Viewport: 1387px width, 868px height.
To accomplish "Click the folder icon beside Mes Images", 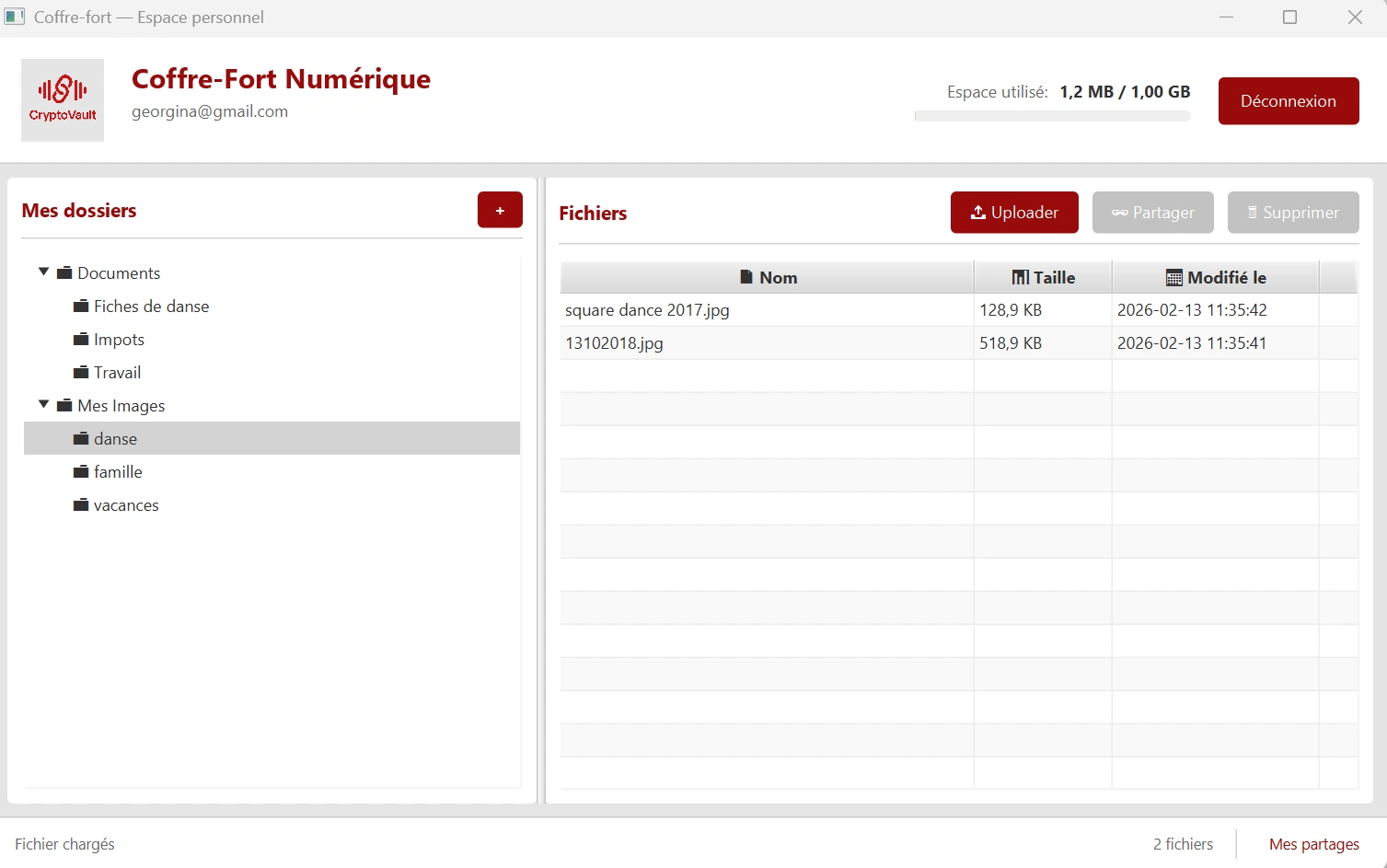I will click(x=64, y=405).
